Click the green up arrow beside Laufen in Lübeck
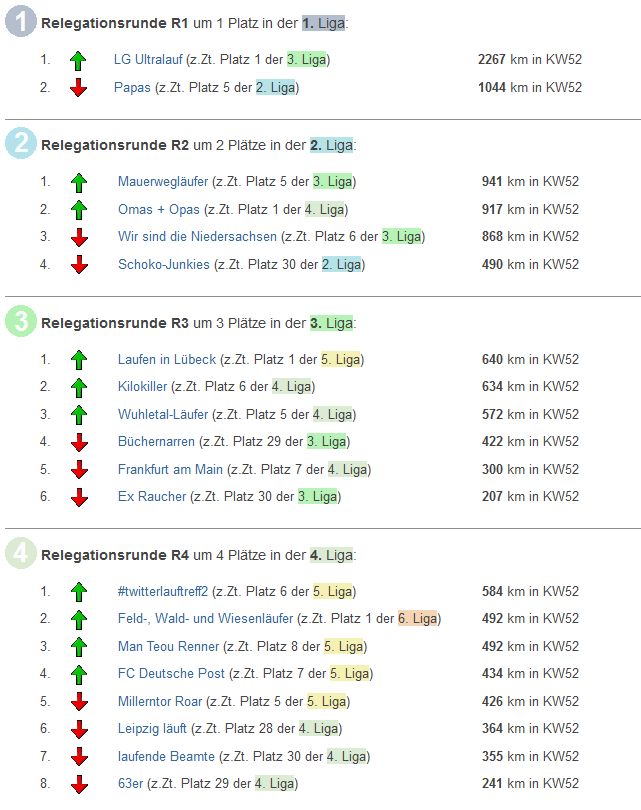 (x=79, y=360)
